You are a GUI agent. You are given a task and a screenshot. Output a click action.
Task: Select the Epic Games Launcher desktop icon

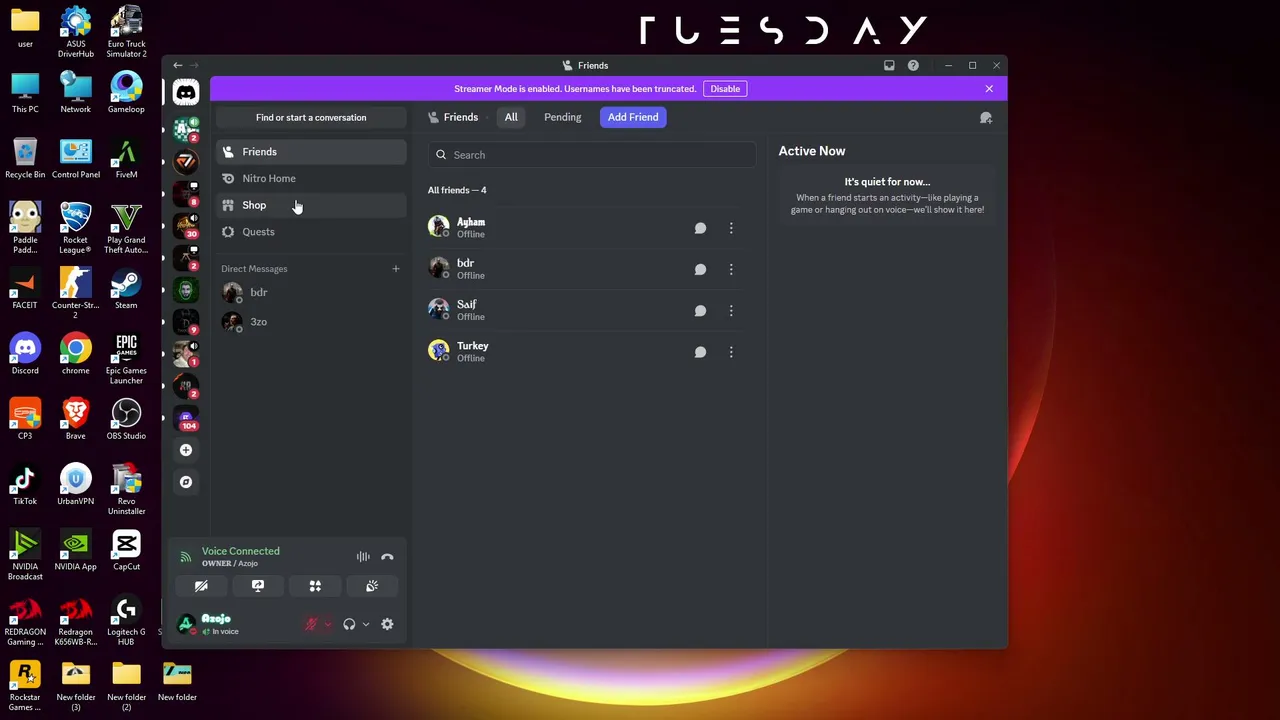[126, 359]
